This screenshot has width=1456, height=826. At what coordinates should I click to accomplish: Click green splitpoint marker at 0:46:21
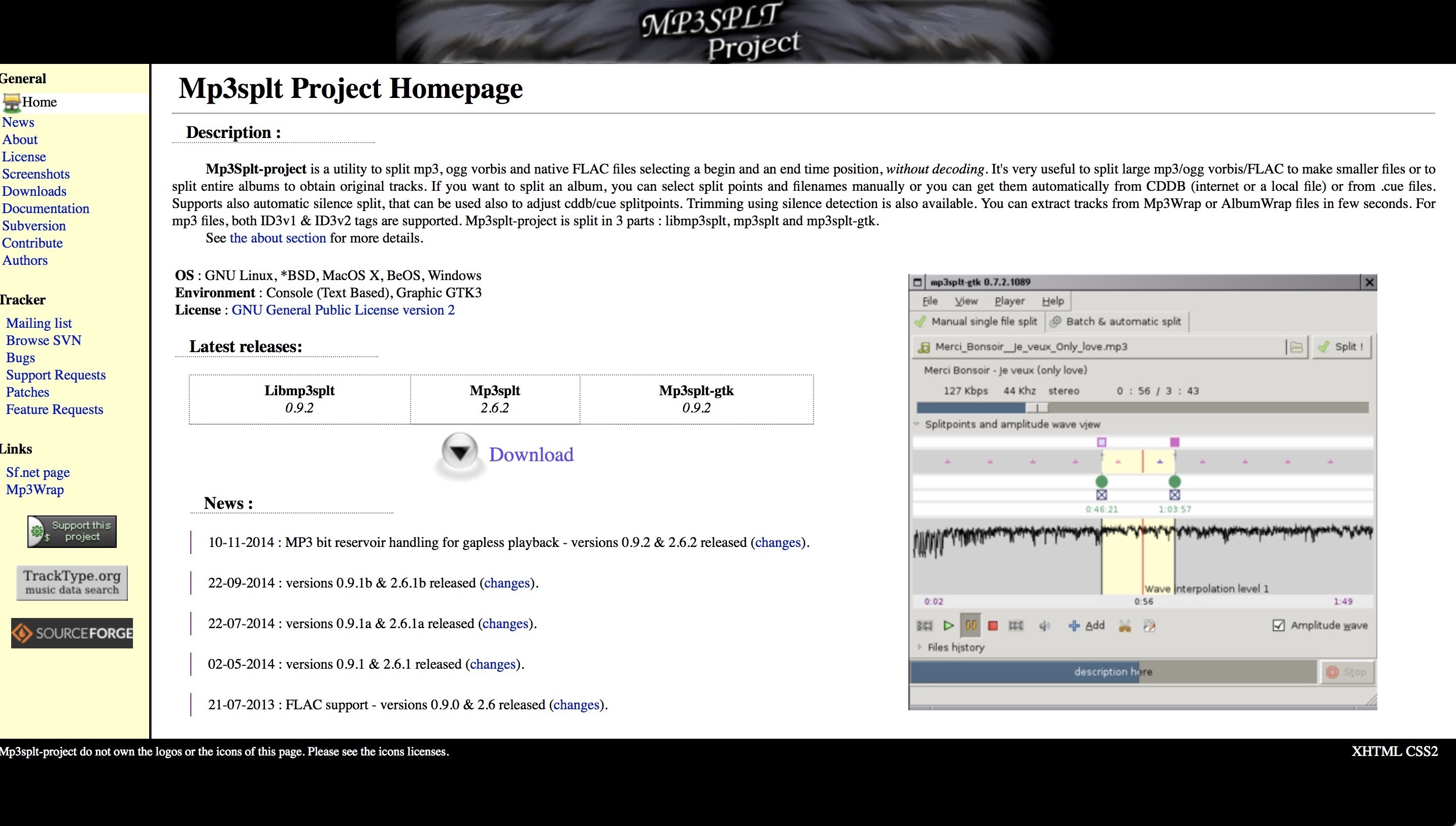point(1101,481)
